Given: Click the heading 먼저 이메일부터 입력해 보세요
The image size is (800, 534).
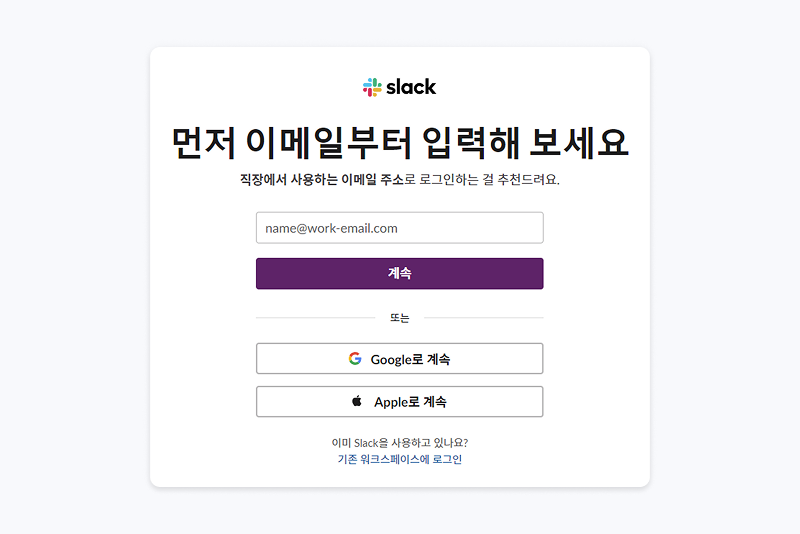Looking at the screenshot, I should pos(399,143).
